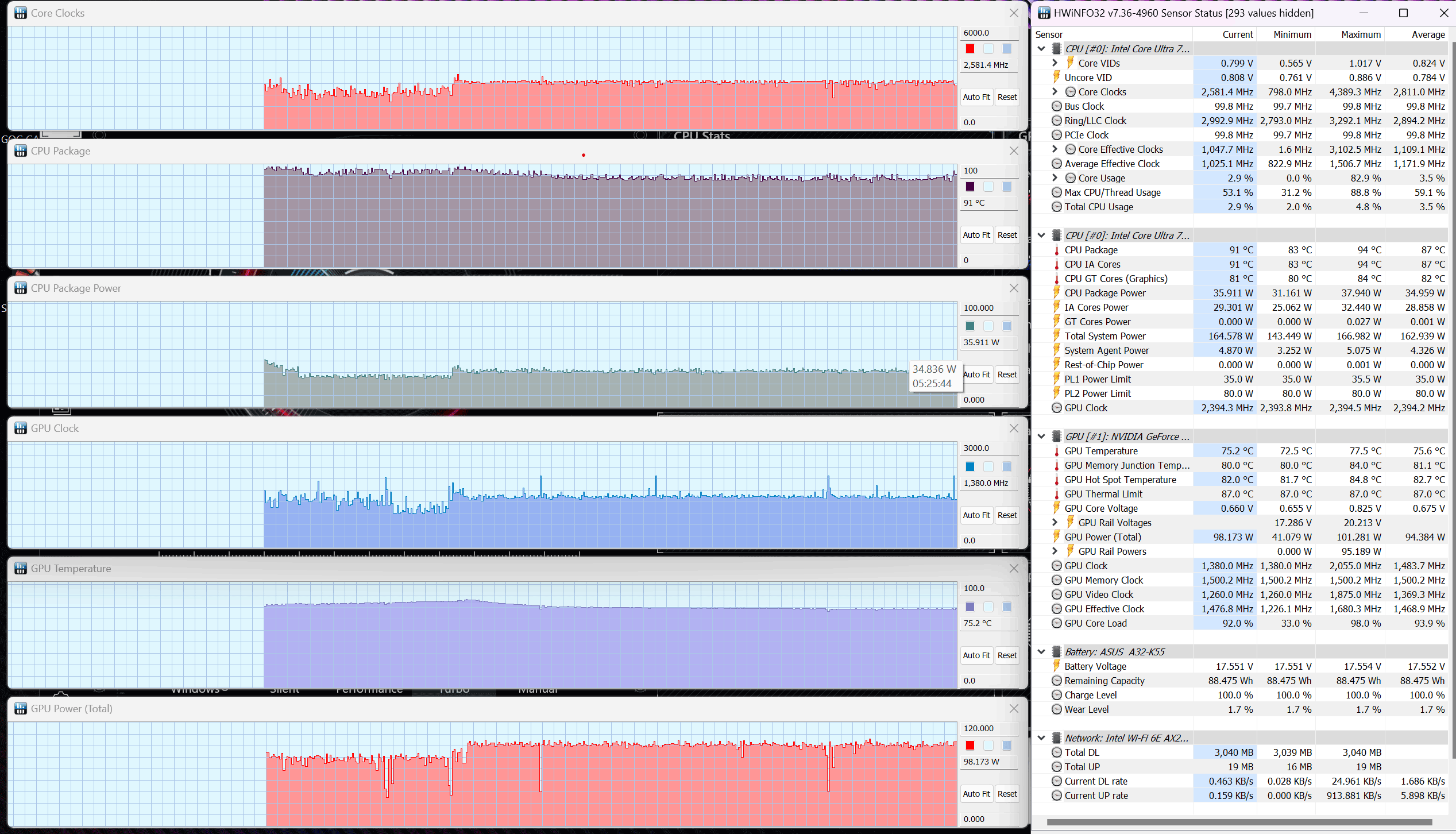Click the clock icon beside Ring/LLC Clock
Screen dimensions: 1456x834
pyautogui.click(x=1056, y=121)
